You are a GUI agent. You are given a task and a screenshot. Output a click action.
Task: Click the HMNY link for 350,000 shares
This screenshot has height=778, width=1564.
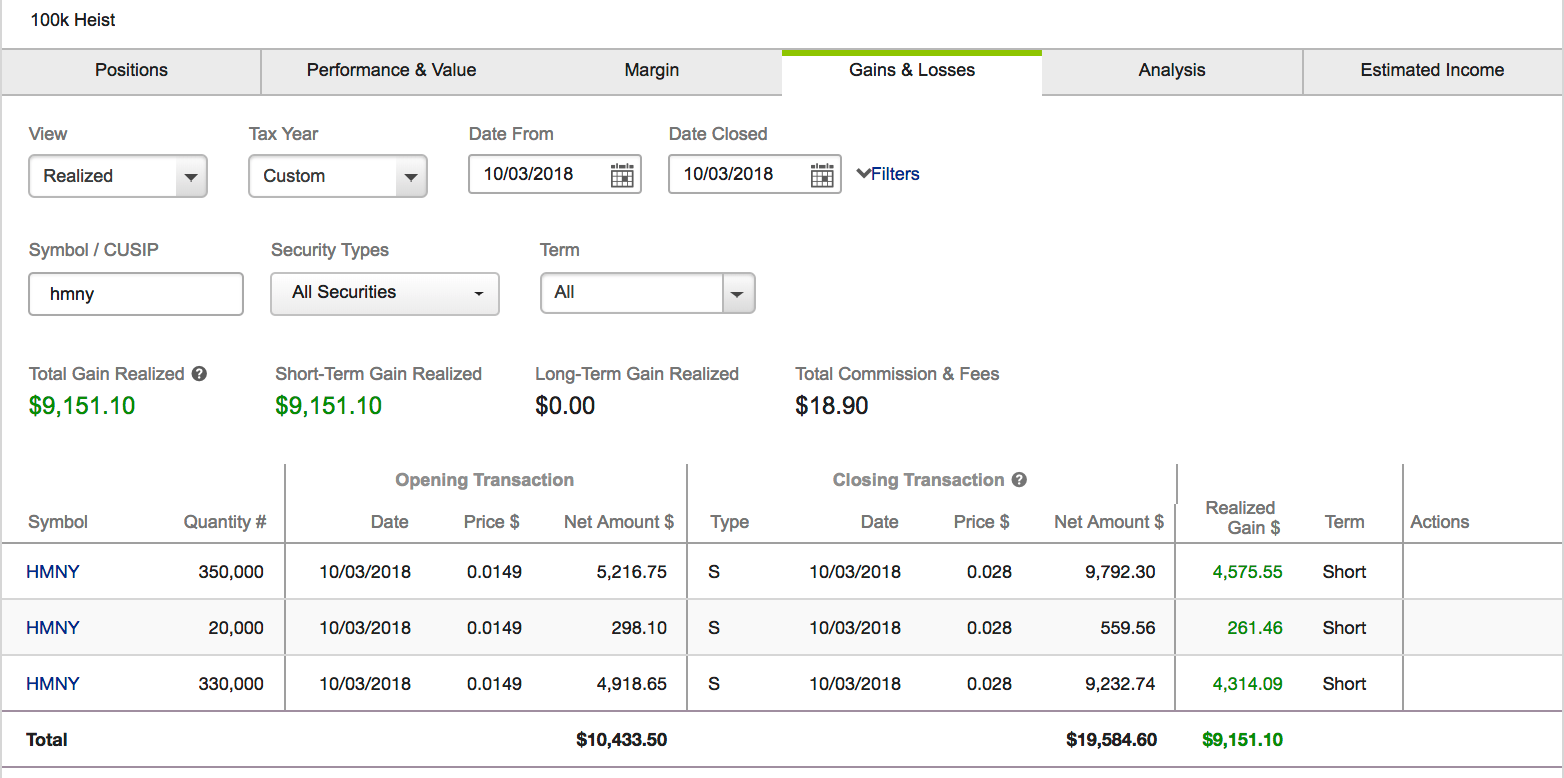tap(53, 572)
